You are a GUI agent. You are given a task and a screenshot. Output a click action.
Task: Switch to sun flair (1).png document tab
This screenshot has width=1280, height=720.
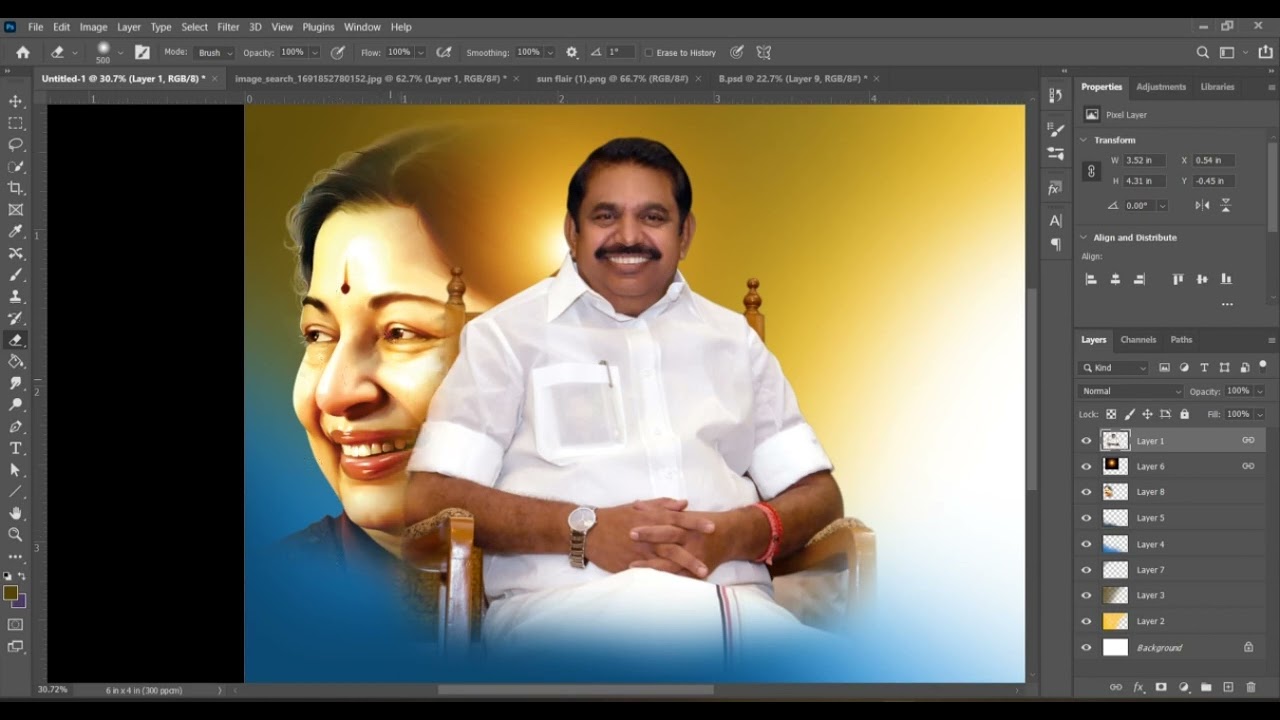612,78
